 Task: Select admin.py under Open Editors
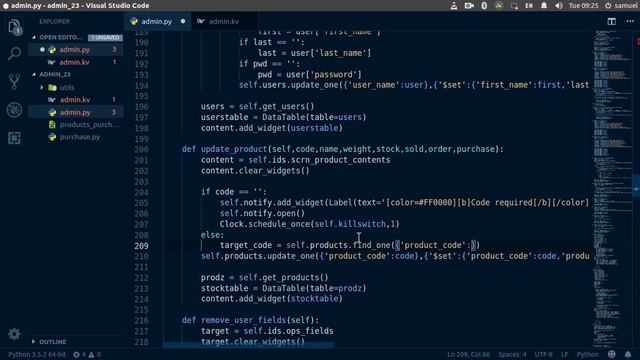[75, 50]
